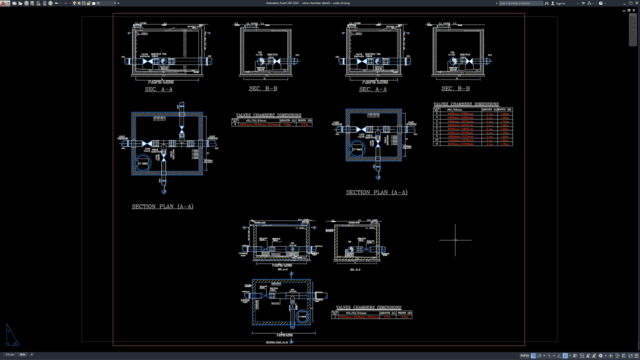Toggle the highlighted grid display button
The image size is (640, 360).
[x=533, y=356]
